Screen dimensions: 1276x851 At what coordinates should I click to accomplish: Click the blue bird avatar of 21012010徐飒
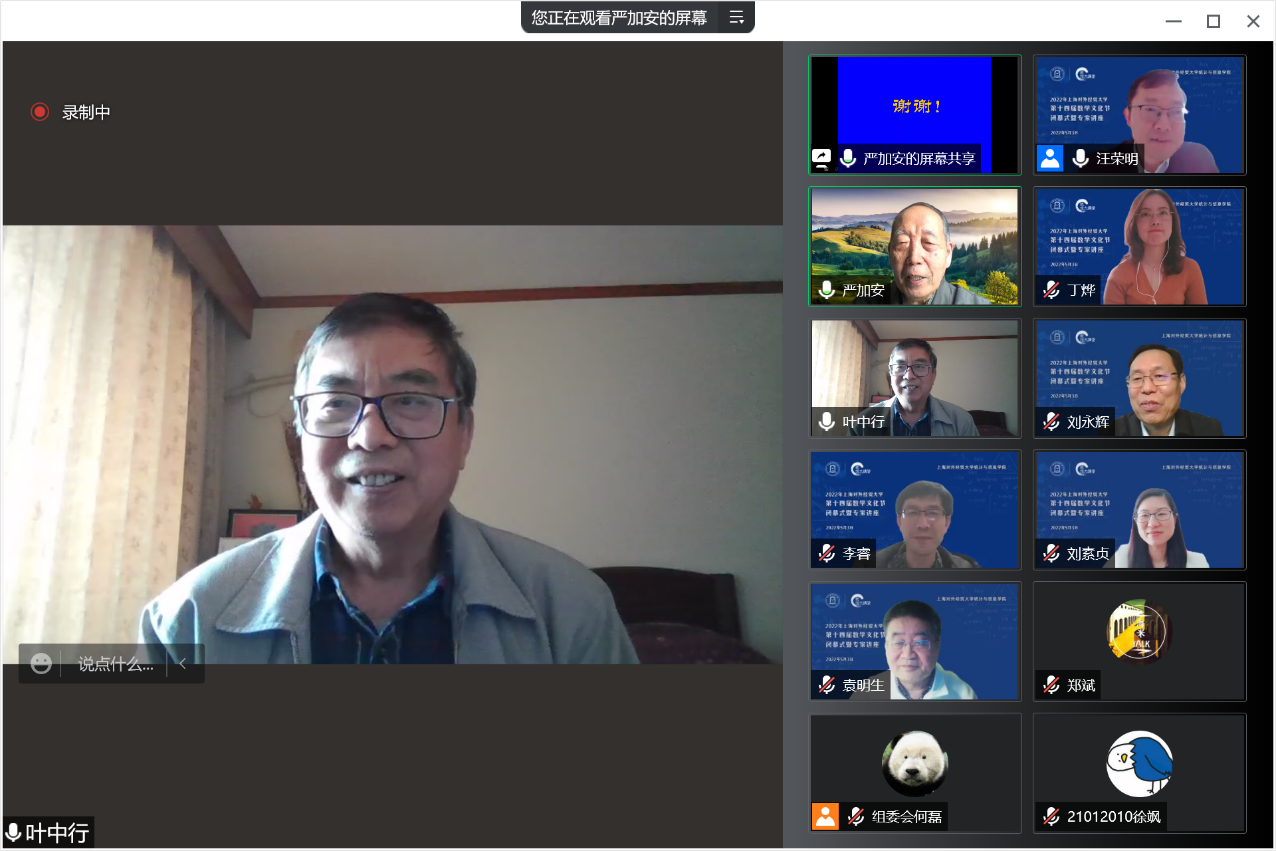(1139, 763)
